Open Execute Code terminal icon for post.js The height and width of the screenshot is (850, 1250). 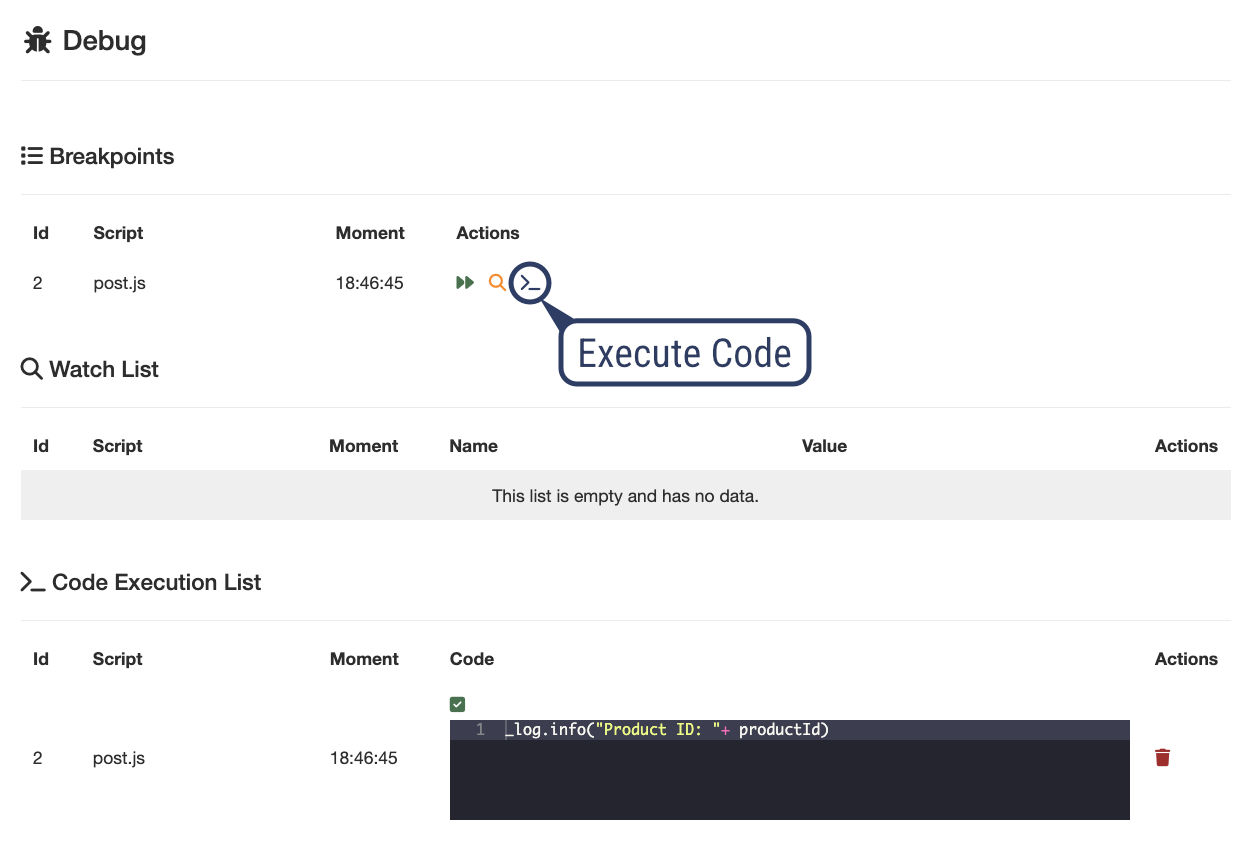click(x=530, y=284)
